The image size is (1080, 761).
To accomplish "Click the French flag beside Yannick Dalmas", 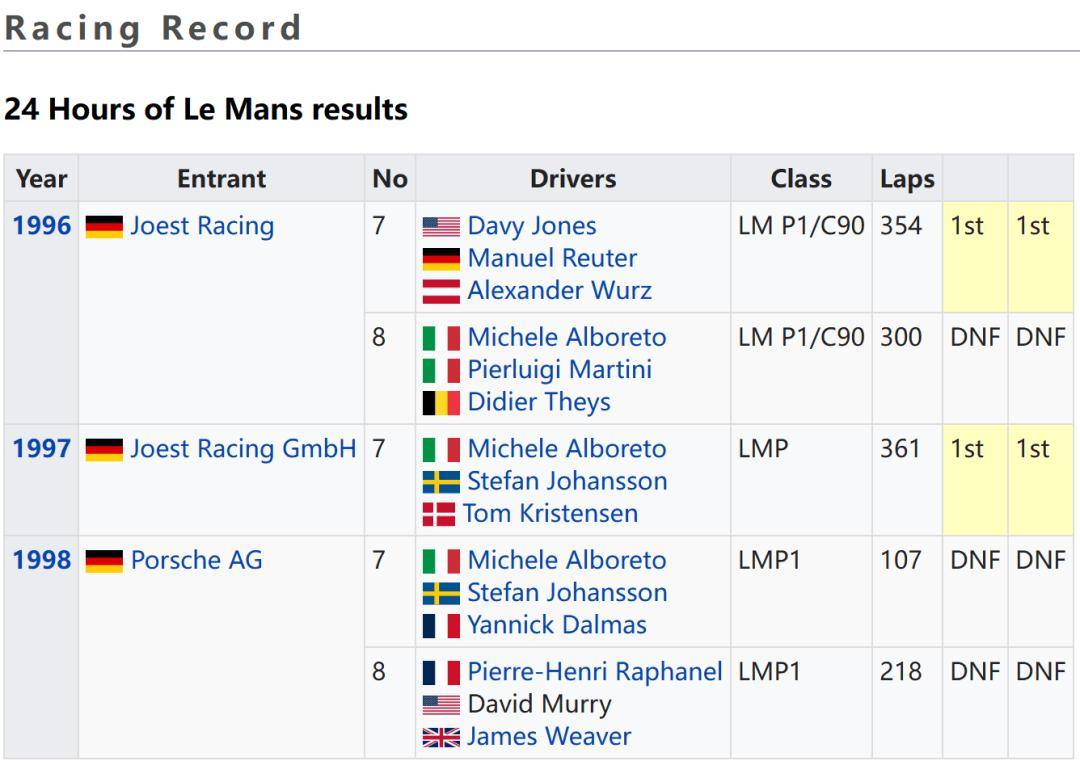I will click(x=441, y=626).
